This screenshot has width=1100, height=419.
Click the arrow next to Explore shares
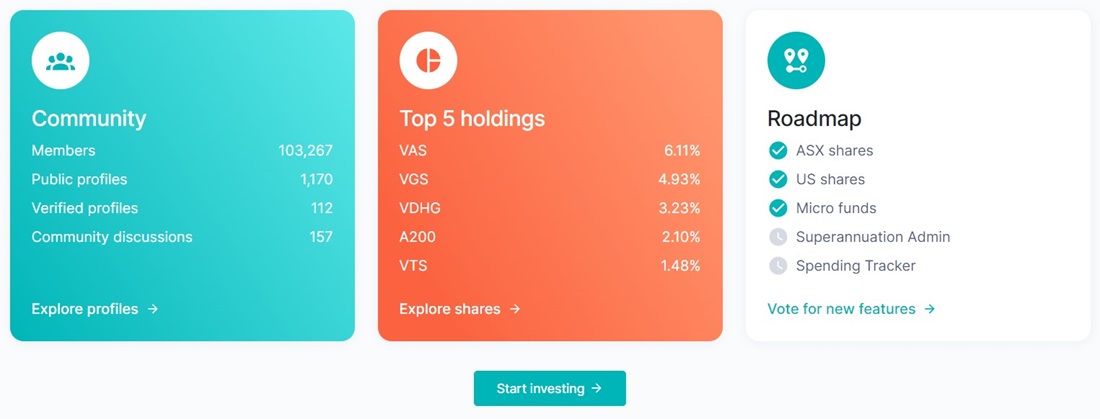(515, 309)
